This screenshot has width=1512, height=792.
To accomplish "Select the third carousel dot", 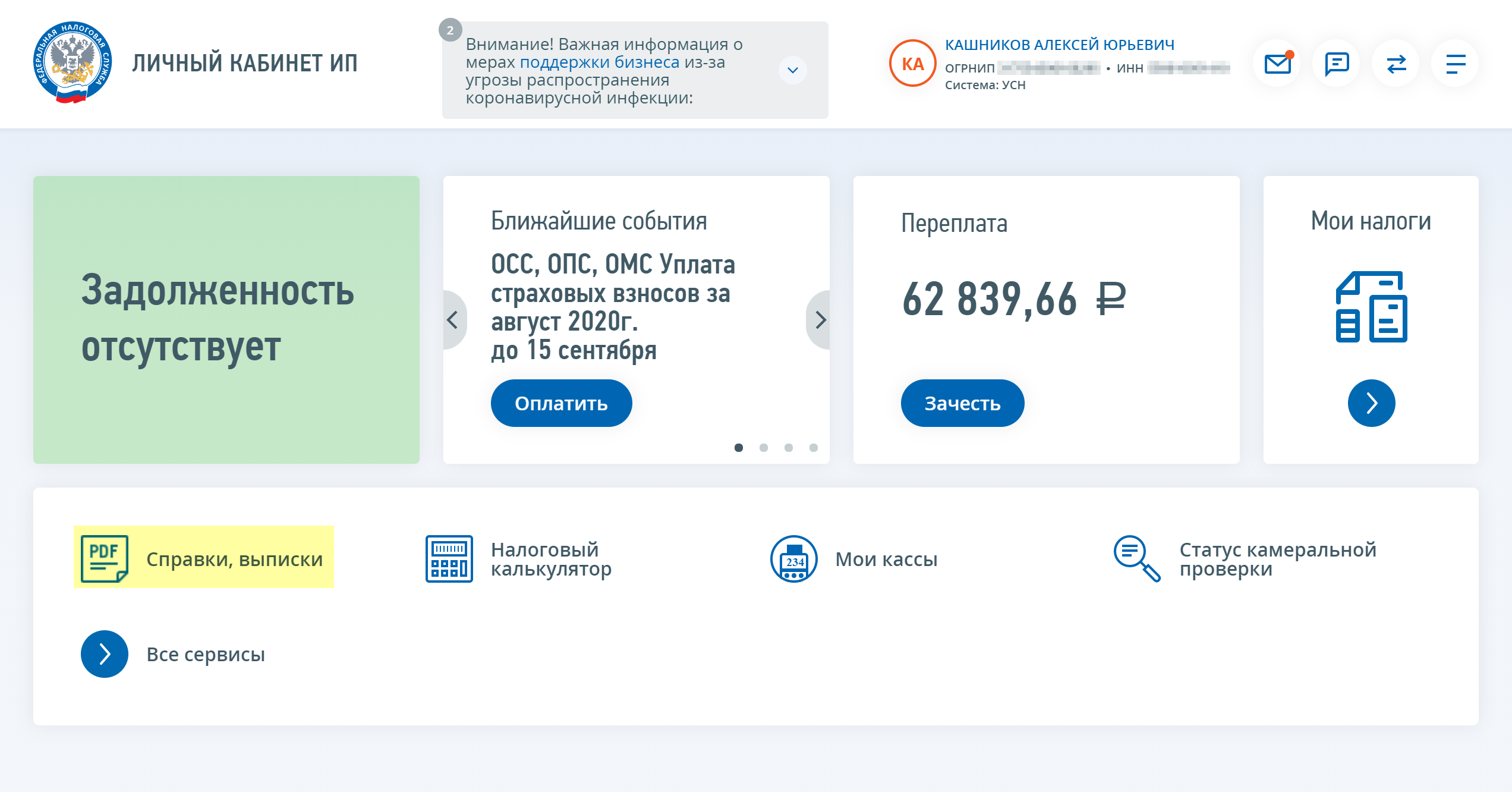I will [x=789, y=448].
